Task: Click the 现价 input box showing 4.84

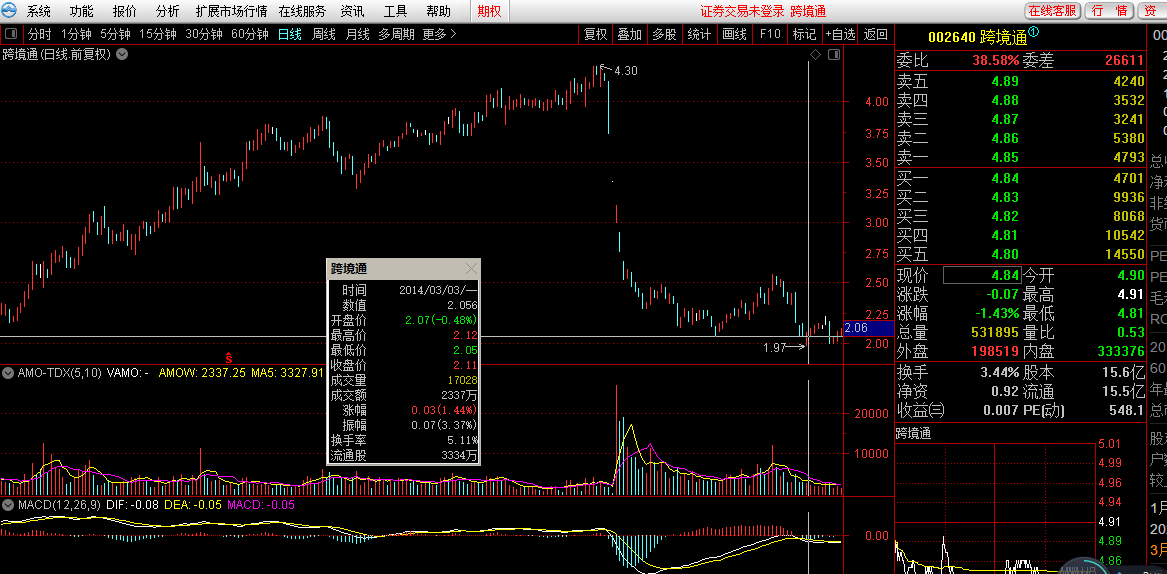Action: pyautogui.click(x=981, y=275)
